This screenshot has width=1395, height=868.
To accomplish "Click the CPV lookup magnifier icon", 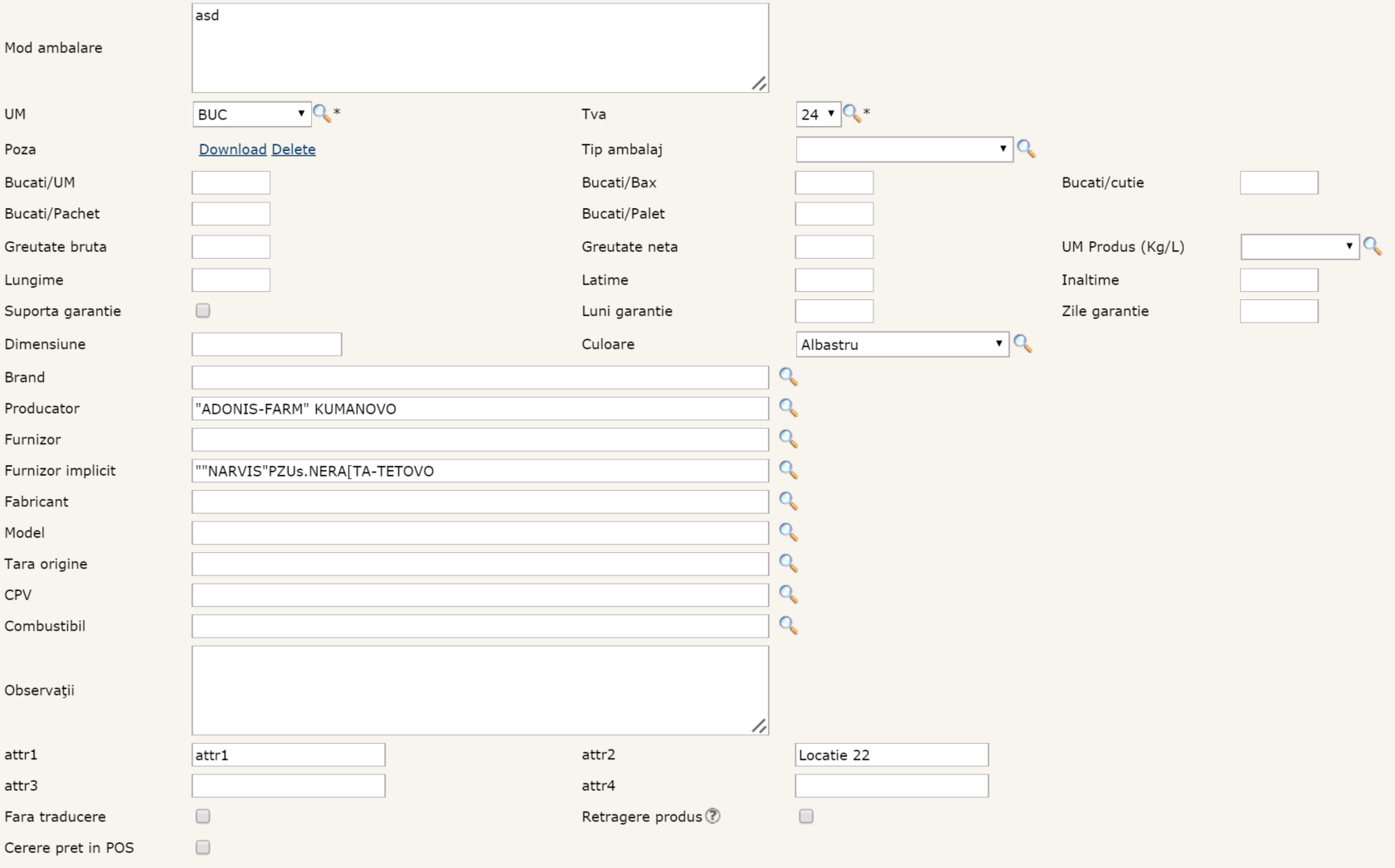I will 788,594.
